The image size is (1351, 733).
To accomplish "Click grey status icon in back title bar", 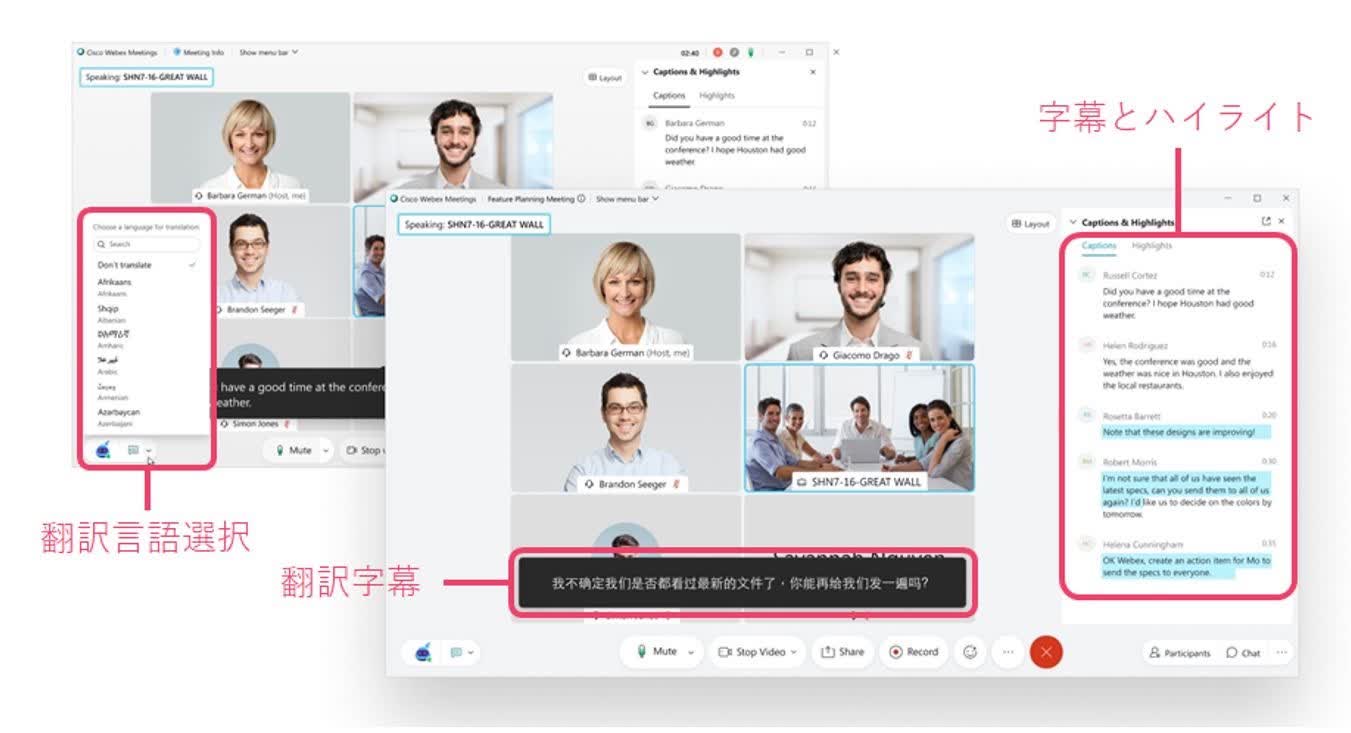I will click(x=734, y=51).
